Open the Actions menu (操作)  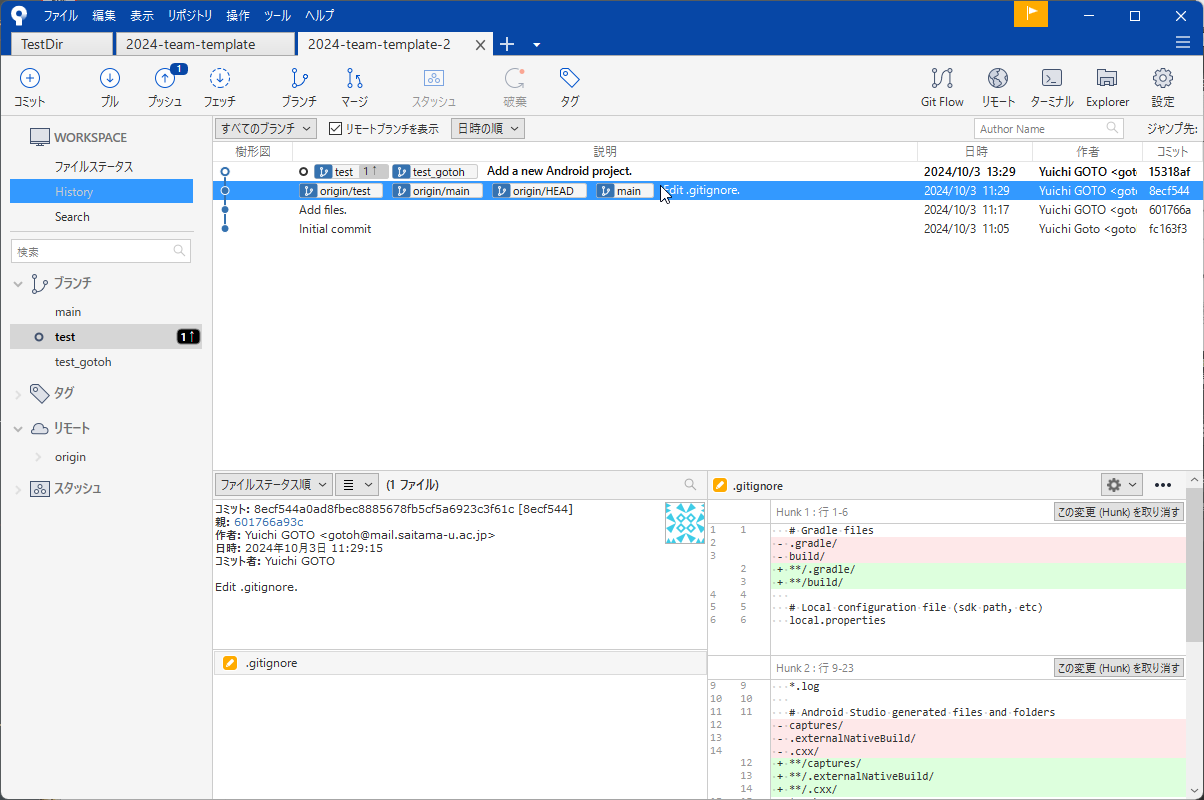tap(238, 15)
